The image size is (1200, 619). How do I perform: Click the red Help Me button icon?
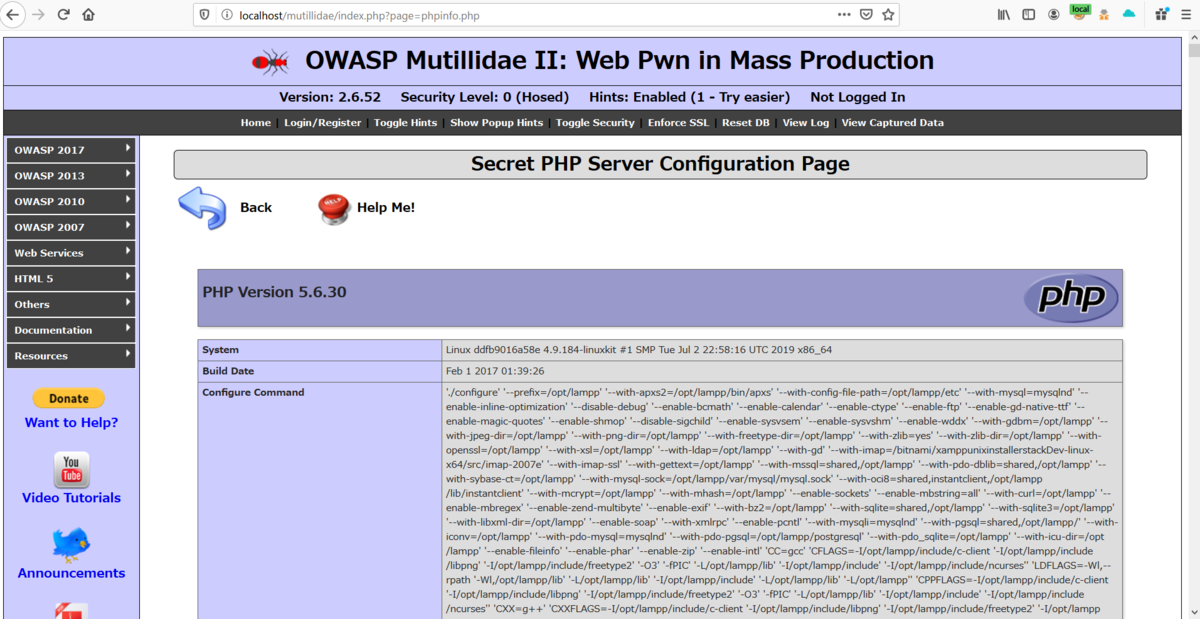coord(333,208)
